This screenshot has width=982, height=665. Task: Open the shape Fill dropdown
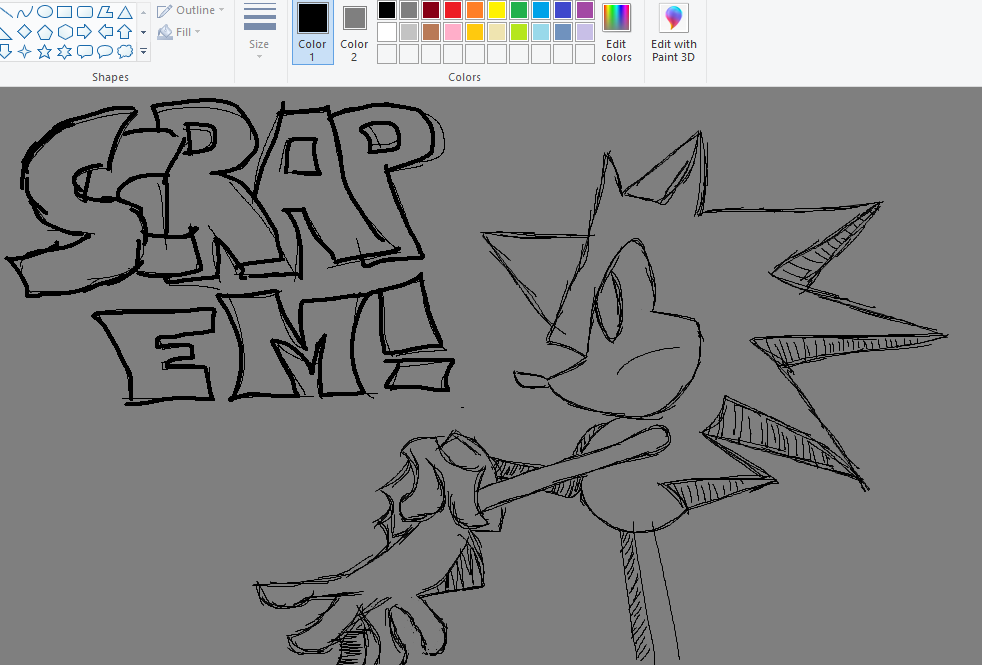179,32
